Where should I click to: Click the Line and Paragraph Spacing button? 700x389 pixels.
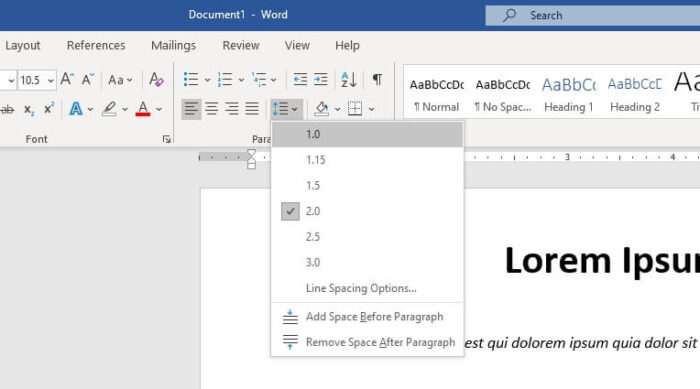(x=286, y=109)
